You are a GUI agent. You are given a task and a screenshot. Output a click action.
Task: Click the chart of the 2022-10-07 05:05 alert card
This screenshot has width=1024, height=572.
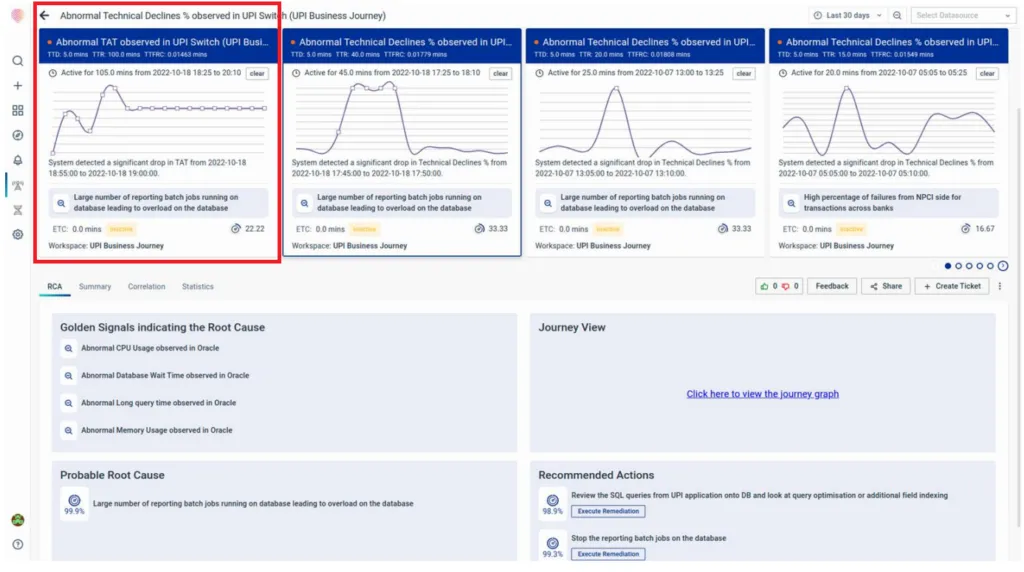click(x=888, y=121)
